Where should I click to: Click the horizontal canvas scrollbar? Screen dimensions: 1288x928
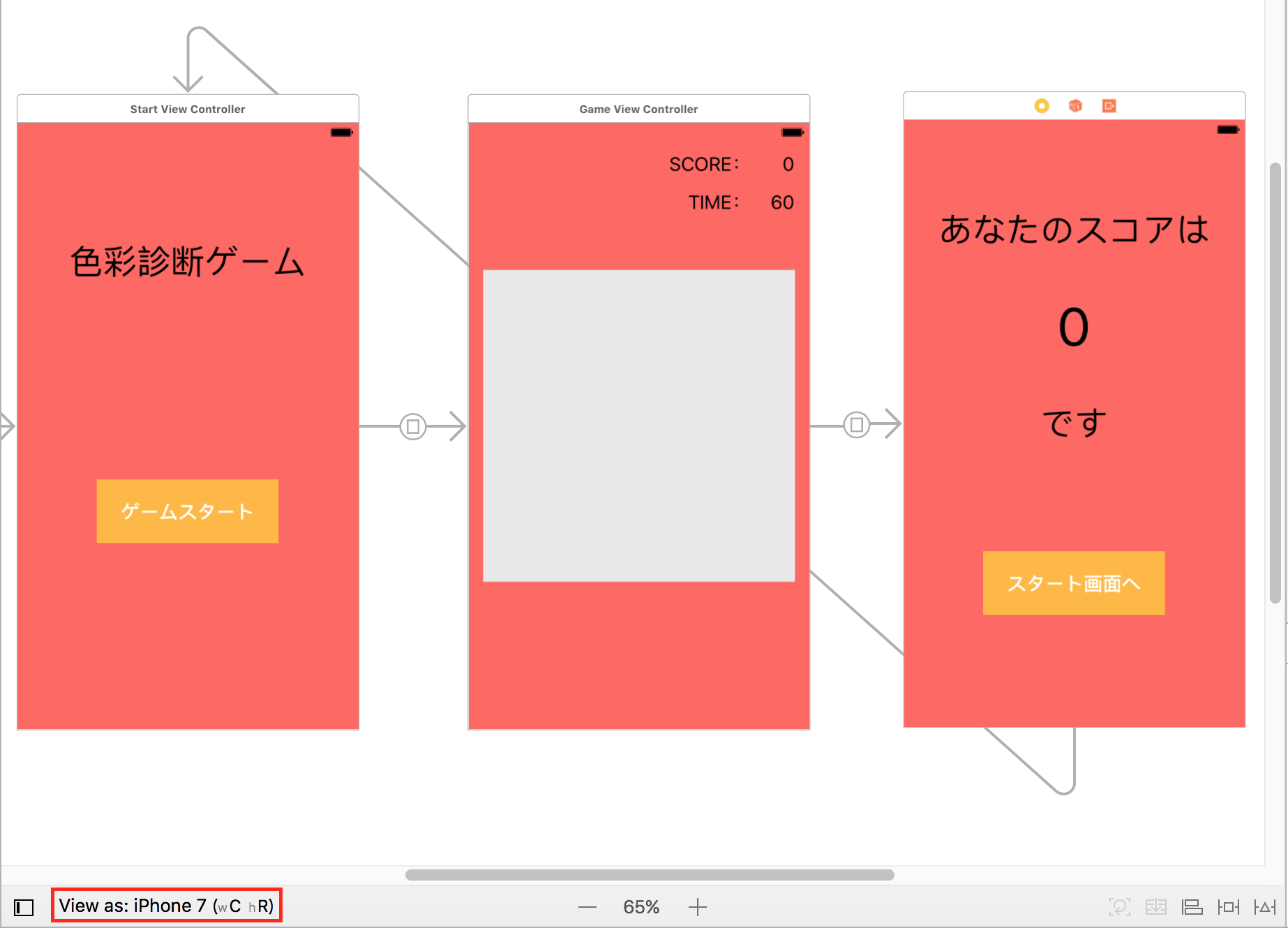click(x=649, y=875)
